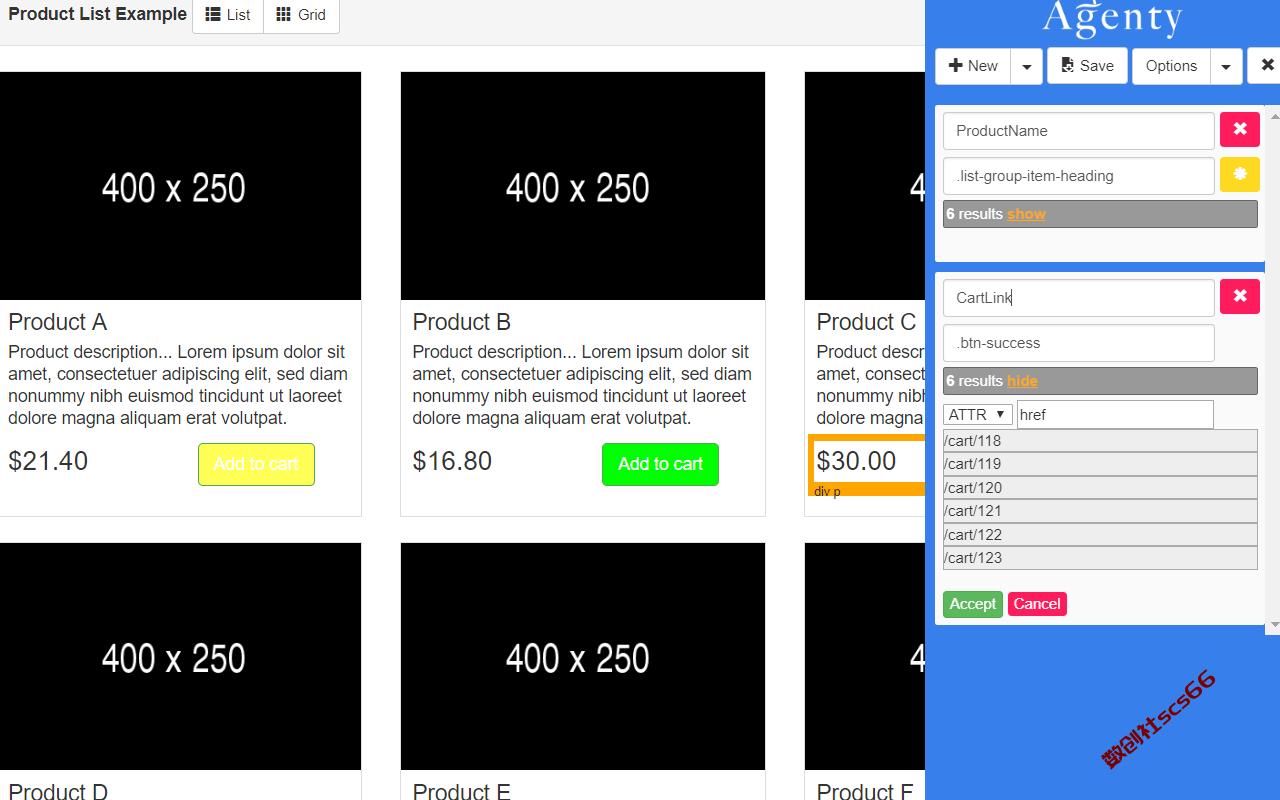The height and width of the screenshot is (800, 1280).
Task: Add Product A to cart
Action: point(256,464)
